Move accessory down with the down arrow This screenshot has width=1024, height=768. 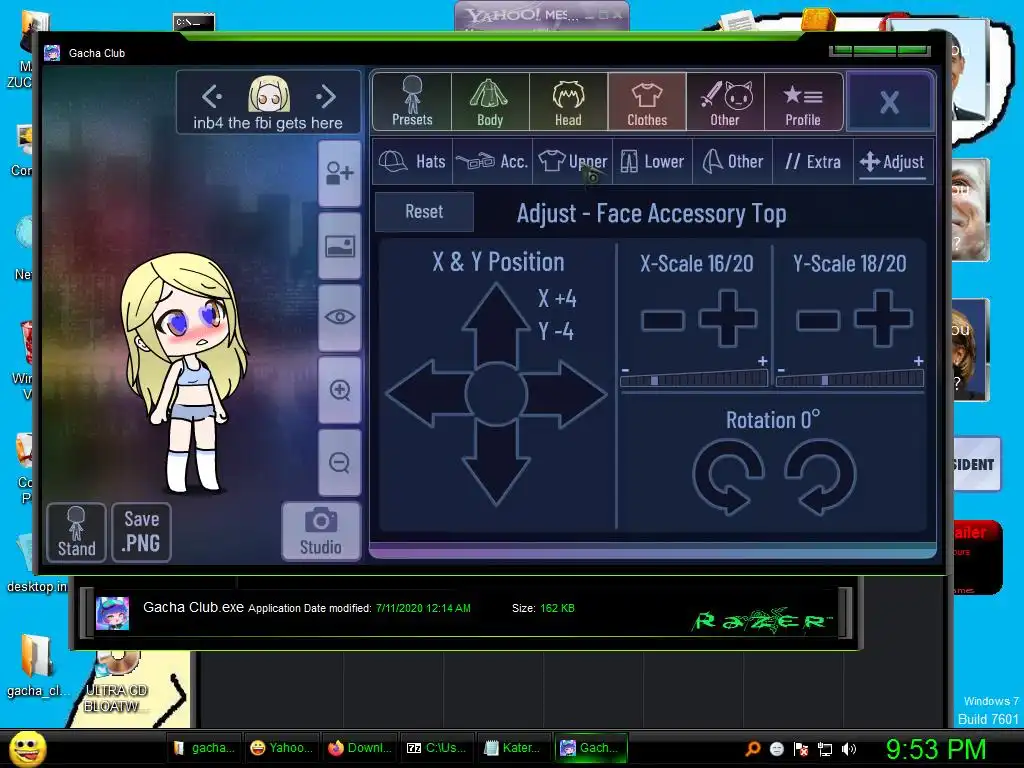pyautogui.click(x=496, y=465)
